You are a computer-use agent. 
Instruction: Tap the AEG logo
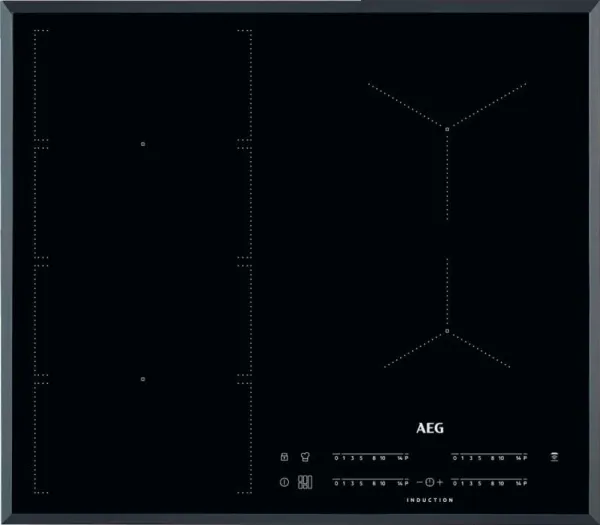coord(429,427)
